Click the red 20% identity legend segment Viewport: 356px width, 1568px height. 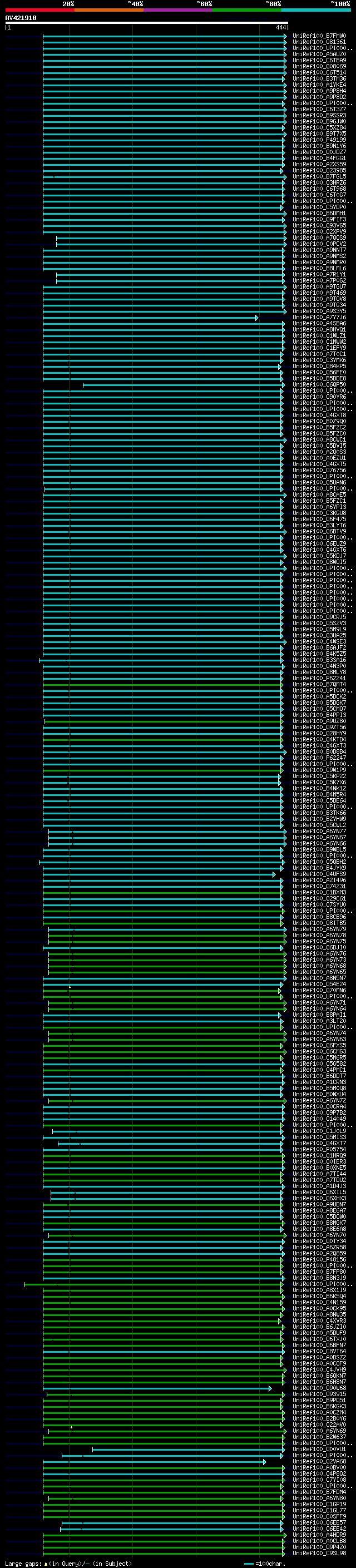(x=39, y=10)
